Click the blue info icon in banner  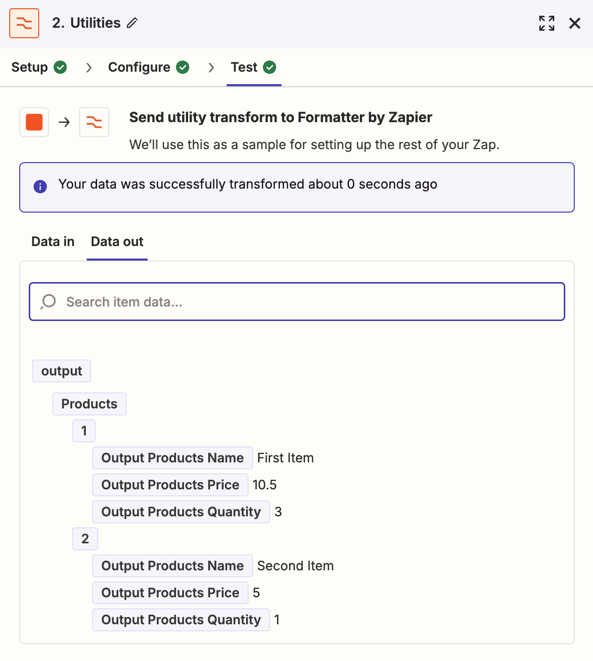click(x=40, y=186)
